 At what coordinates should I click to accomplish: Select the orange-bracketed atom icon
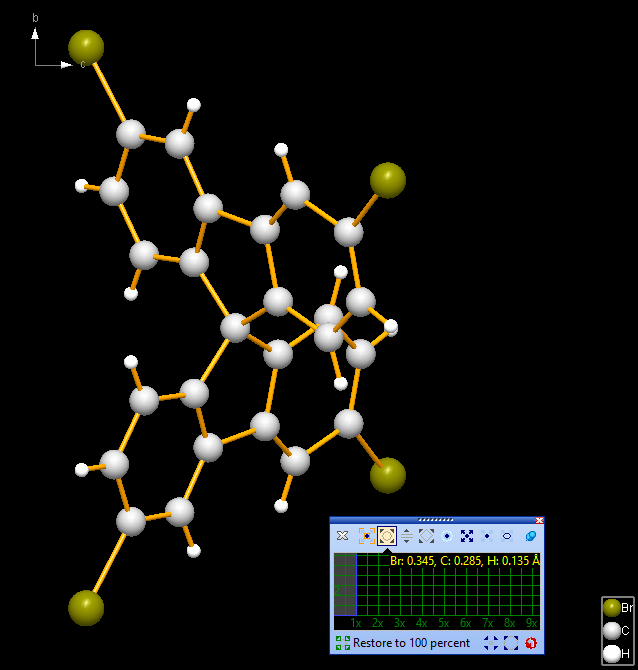366,536
